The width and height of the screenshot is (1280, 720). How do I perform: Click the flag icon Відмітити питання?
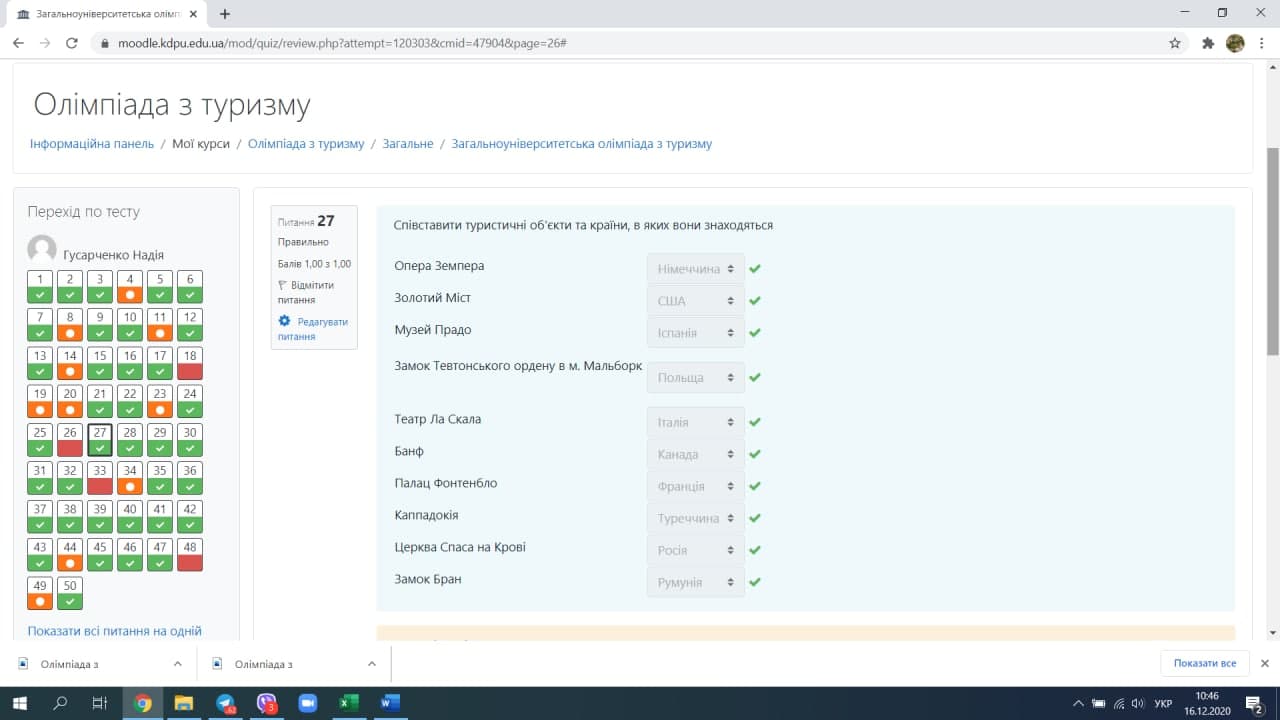[x=282, y=285]
